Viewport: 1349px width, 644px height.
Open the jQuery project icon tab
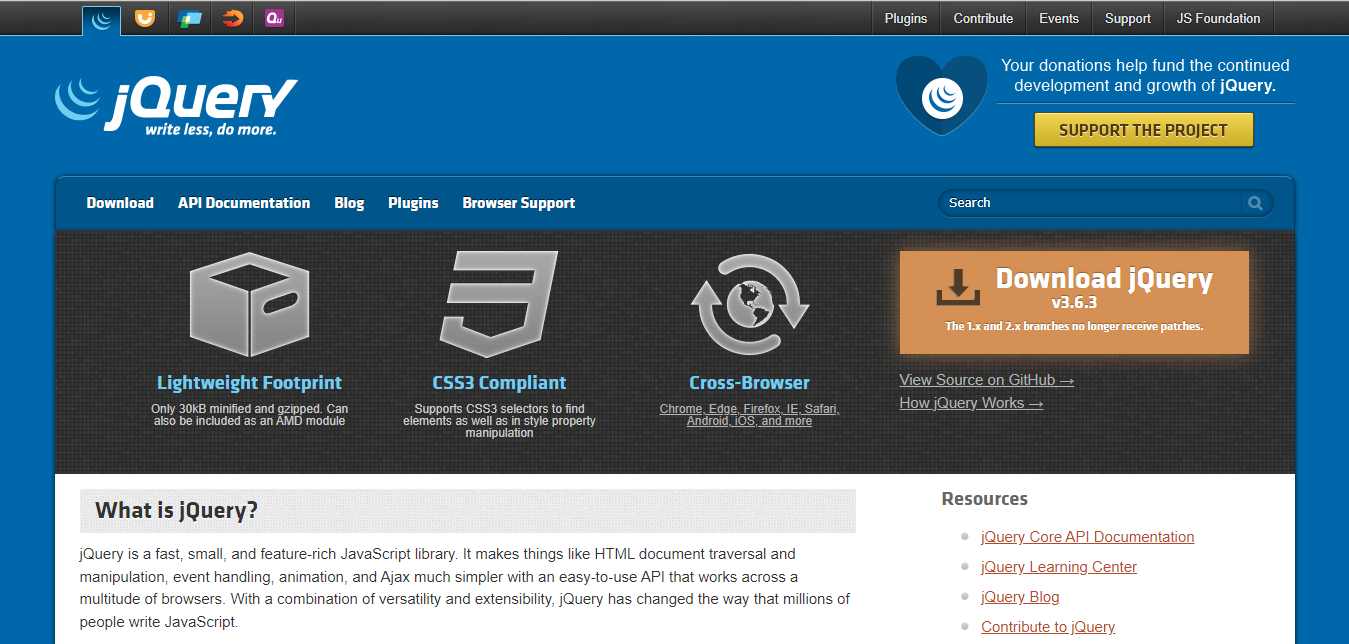101,20
